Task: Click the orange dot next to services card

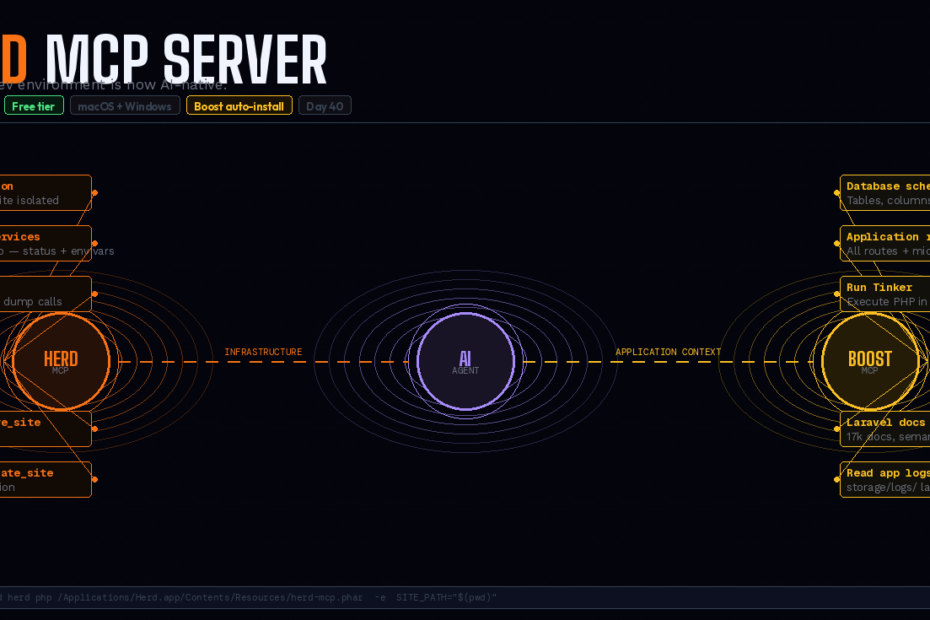Action: [93, 243]
